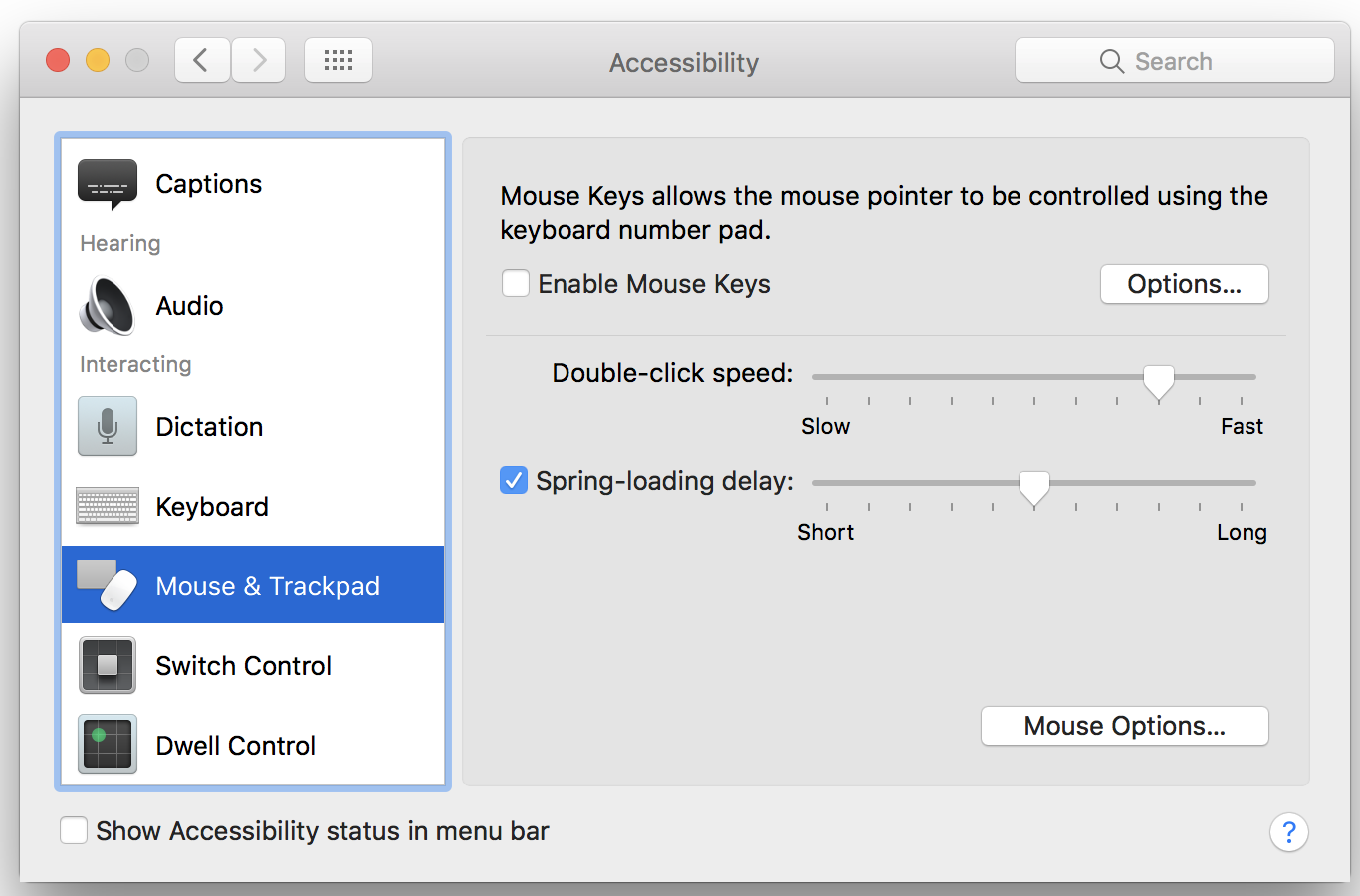
Task: Open Switch Control via its icon
Action: (x=108, y=665)
